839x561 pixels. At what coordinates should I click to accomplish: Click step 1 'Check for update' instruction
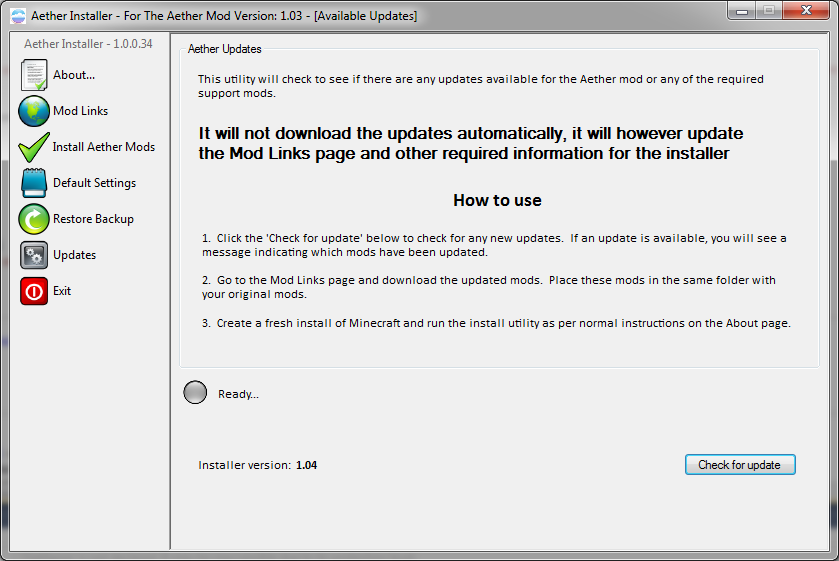(x=494, y=245)
